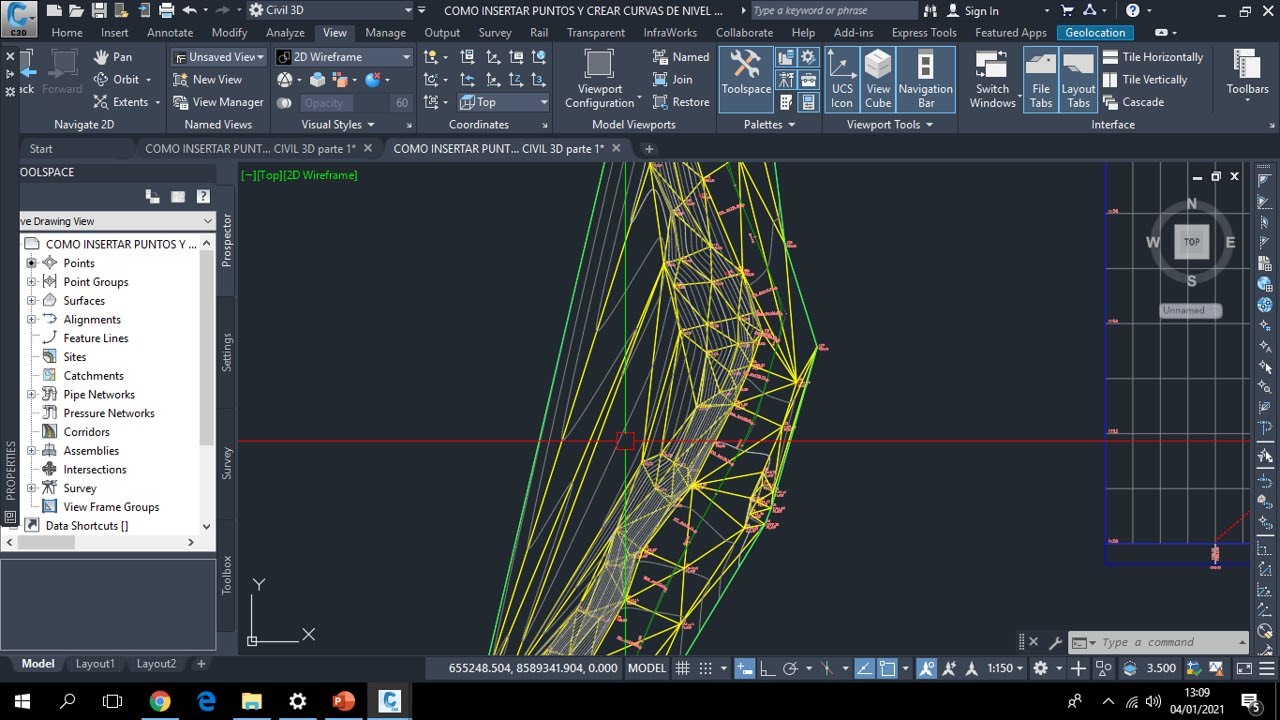Cascade the open windows
Screen dimensions: 1280x720
(x=1133, y=102)
